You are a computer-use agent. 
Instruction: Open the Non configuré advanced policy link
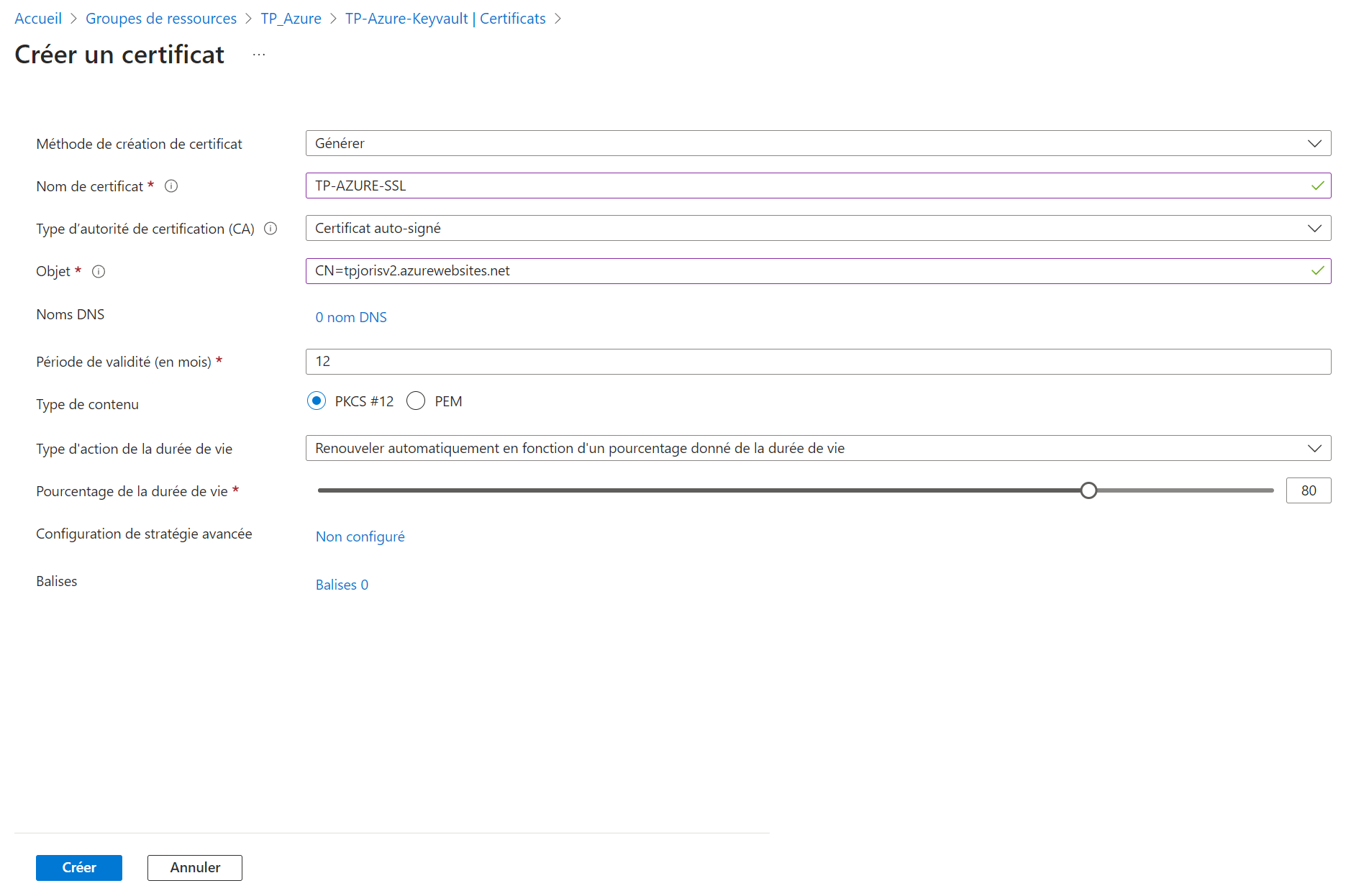pos(360,536)
